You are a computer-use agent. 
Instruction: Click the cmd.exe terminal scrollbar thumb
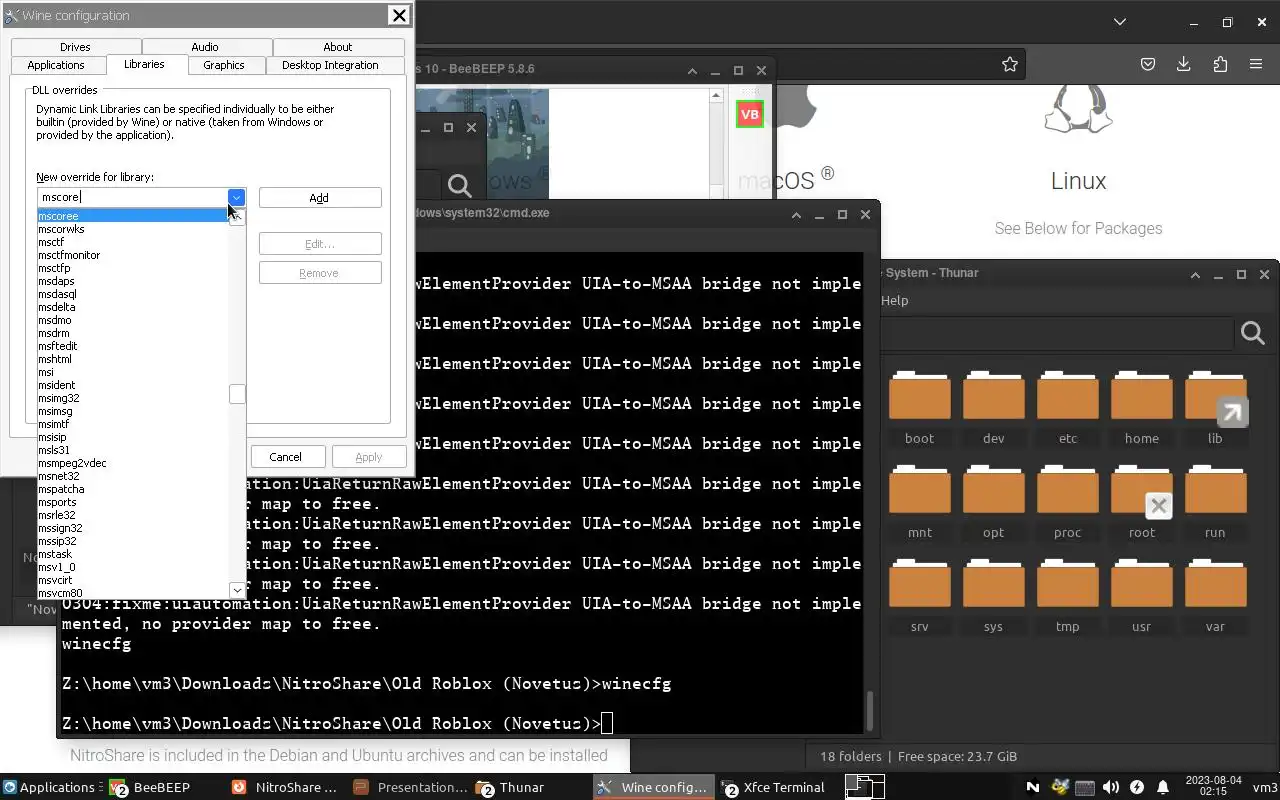(869, 711)
